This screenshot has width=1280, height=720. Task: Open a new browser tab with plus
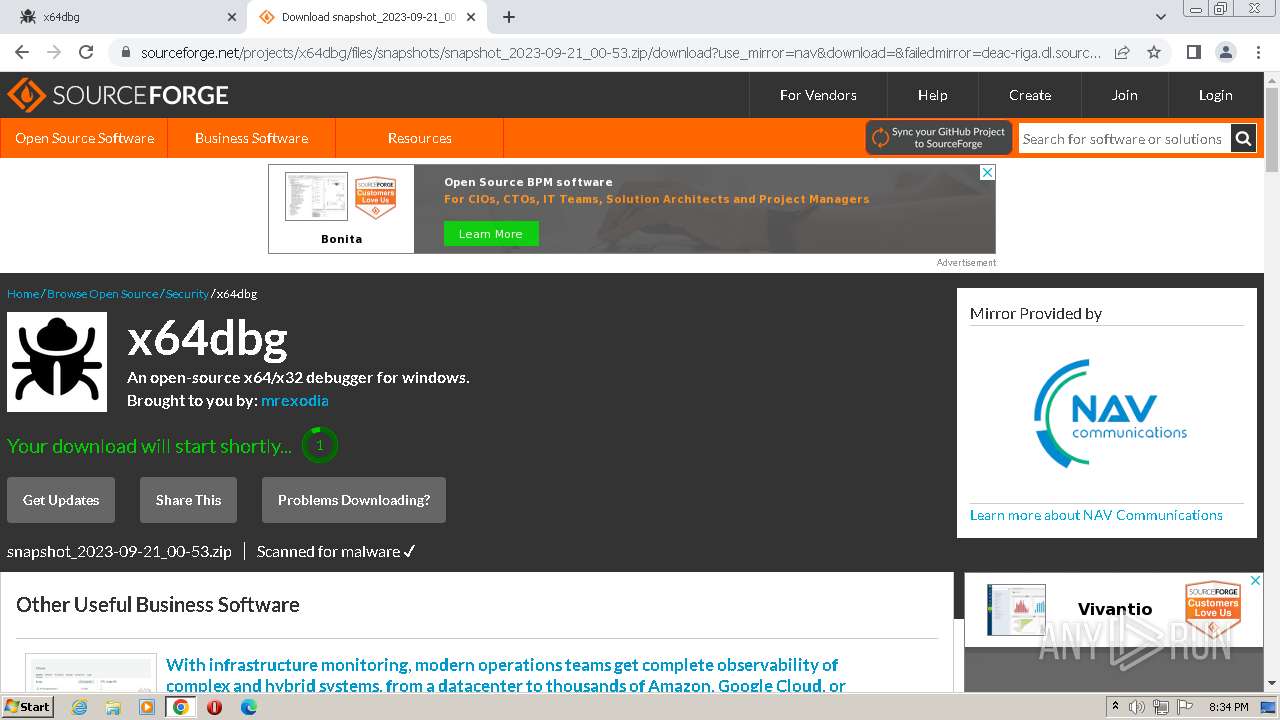tap(509, 17)
